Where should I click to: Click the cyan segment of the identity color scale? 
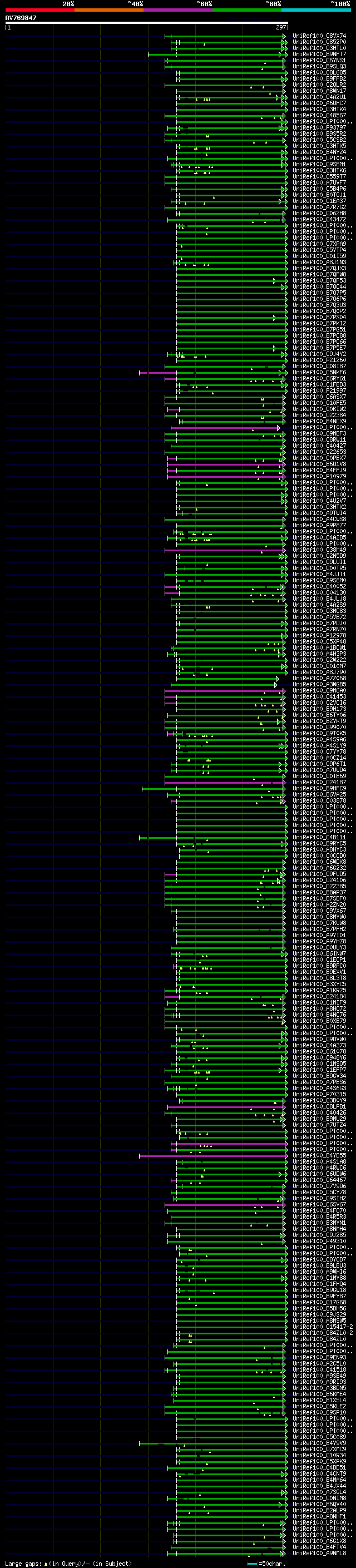(x=316, y=10)
